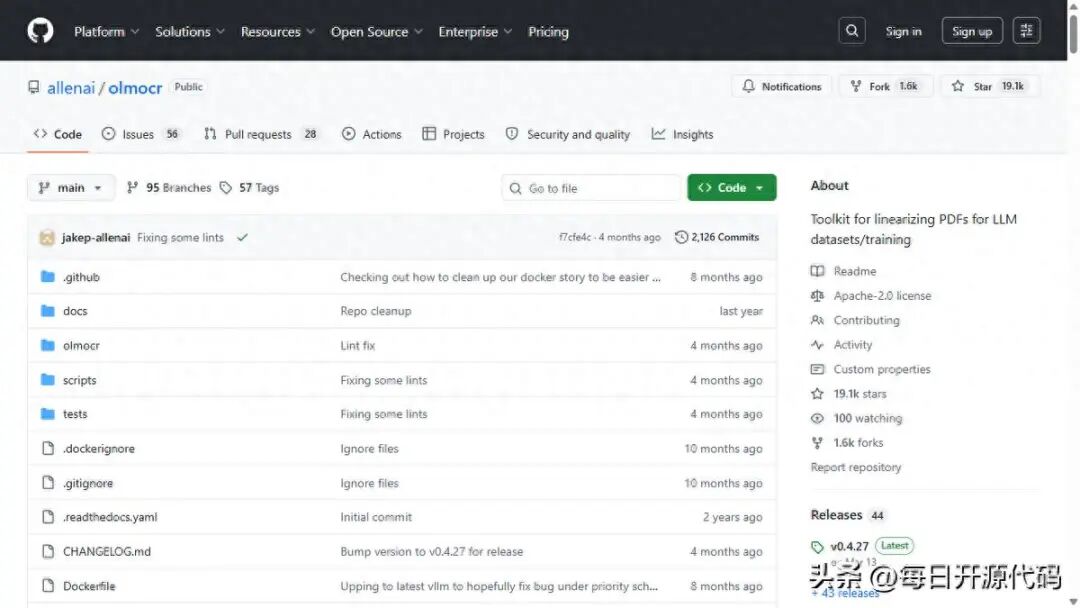View the 95 Branches list
This screenshot has height=608, width=1080.
coord(169,187)
